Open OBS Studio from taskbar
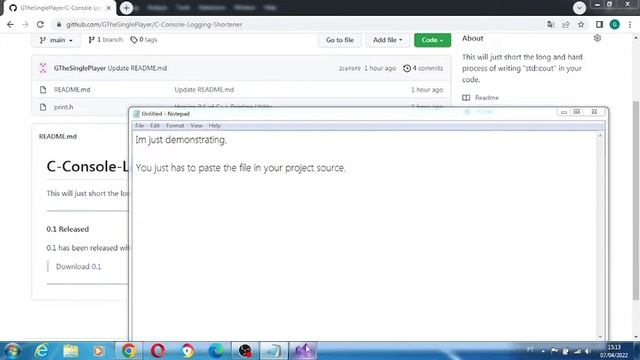Image resolution: width=640 pixels, height=360 pixels. 245,351
